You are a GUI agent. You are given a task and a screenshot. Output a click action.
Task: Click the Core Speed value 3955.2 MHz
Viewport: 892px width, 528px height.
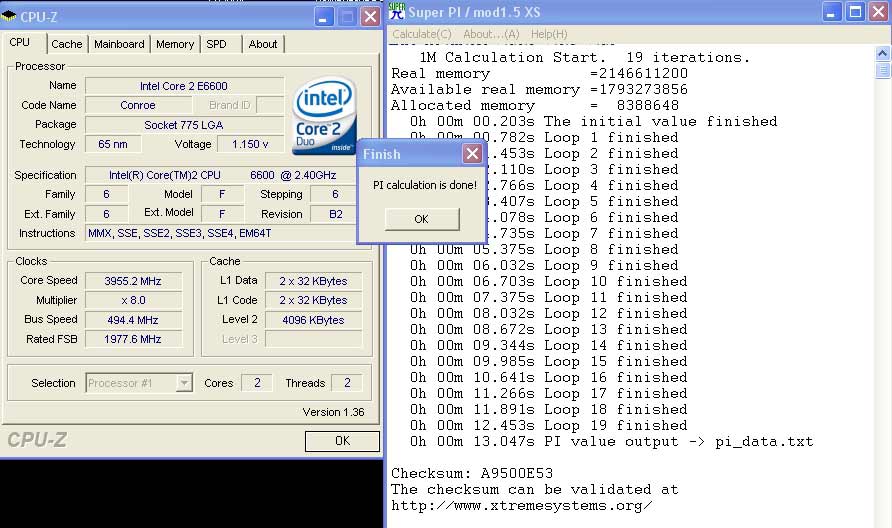[x=133, y=281]
